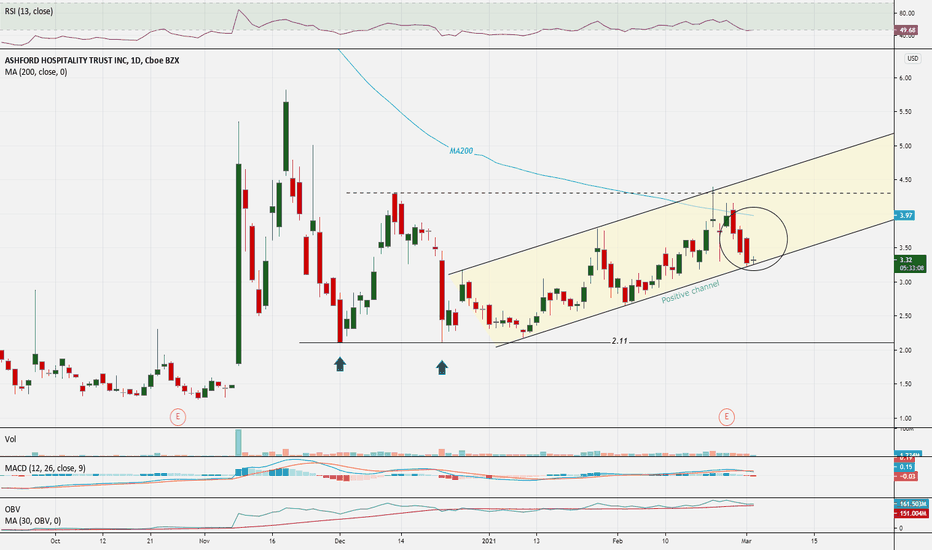
Task: Click the 2.50 price axis label
Action: coord(906,316)
